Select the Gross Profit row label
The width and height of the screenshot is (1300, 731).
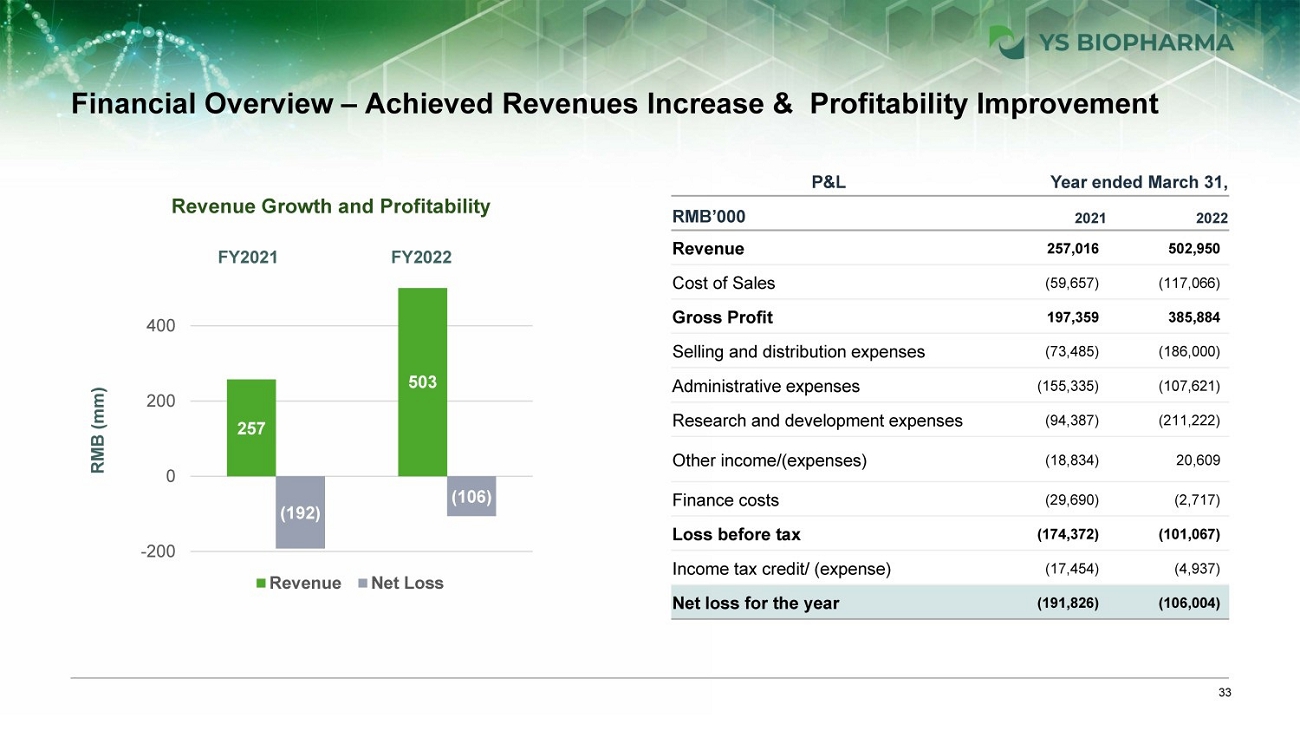tap(722, 317)
